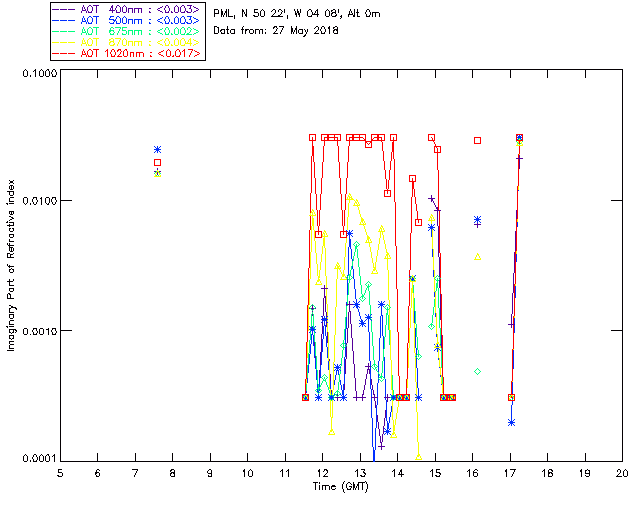Click the blue asterisk marker just after 16 GMT
The image size is (640, 512).
[x=478, y=220]
